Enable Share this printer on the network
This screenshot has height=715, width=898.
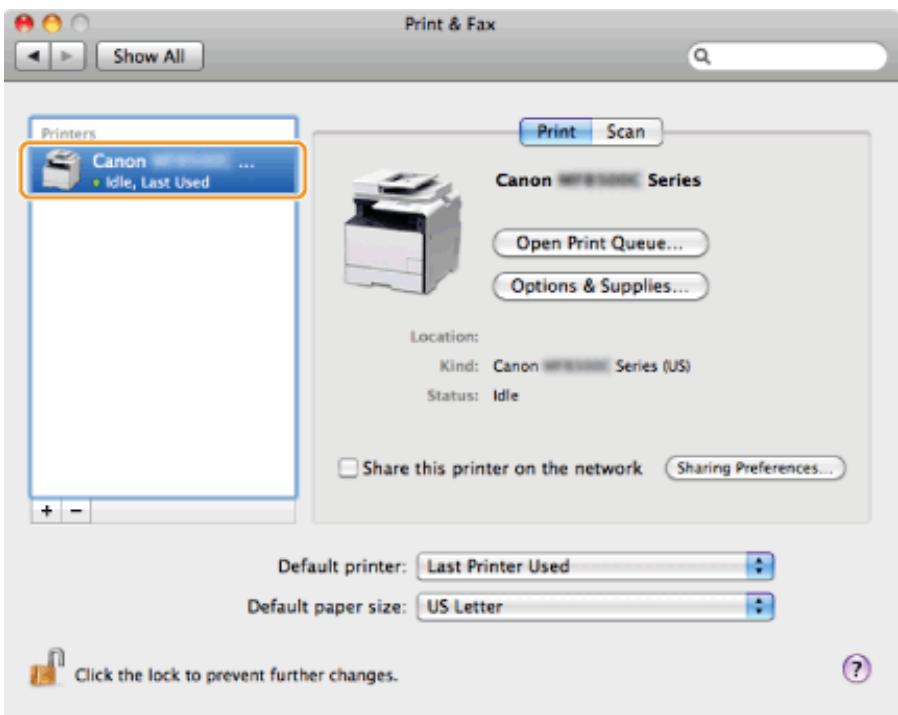coord(348,468)
